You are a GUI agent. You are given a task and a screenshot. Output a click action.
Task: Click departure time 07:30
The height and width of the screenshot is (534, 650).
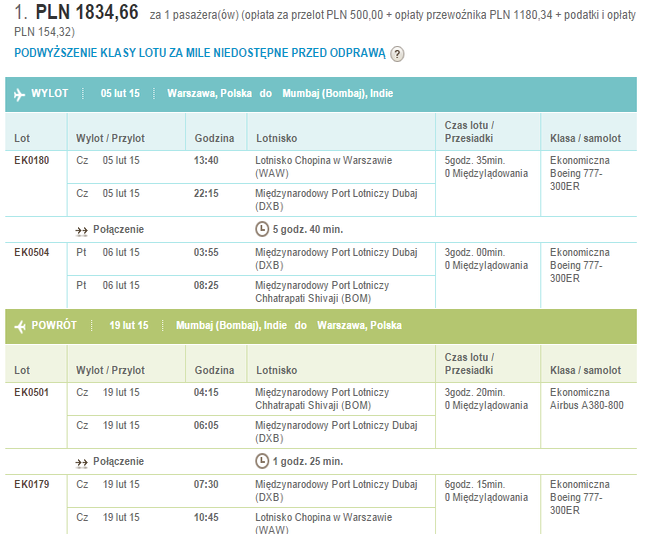(x=206, y=485)
